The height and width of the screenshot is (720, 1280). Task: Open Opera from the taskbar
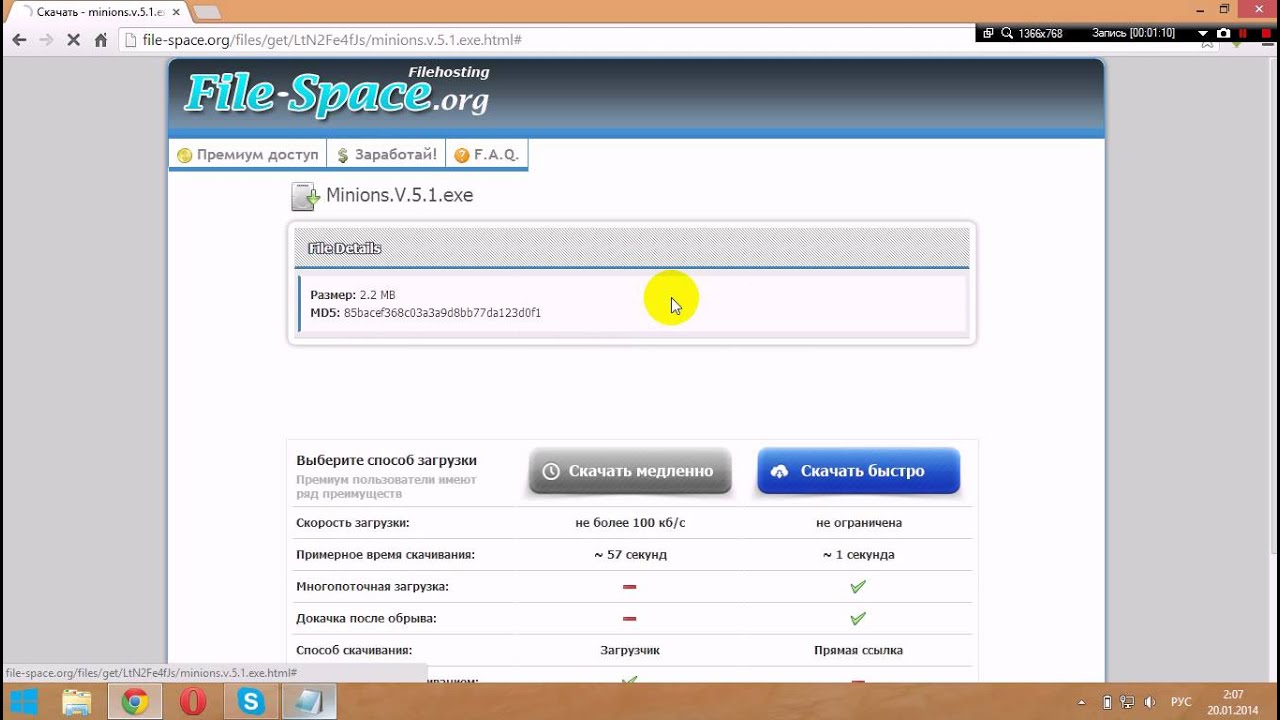coord(193,702)
